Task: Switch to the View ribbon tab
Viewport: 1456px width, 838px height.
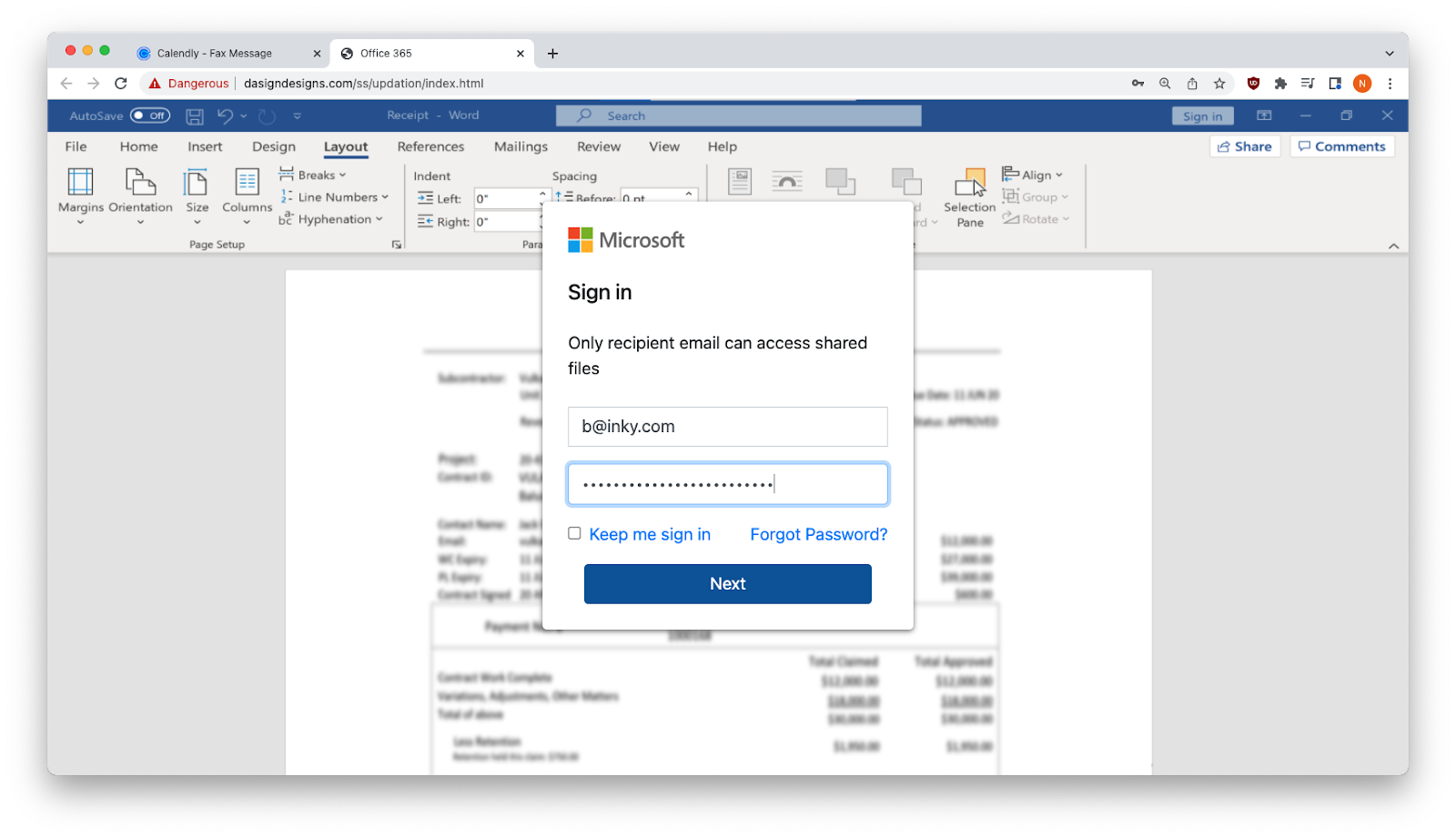Action: click(x=664, y=146)
